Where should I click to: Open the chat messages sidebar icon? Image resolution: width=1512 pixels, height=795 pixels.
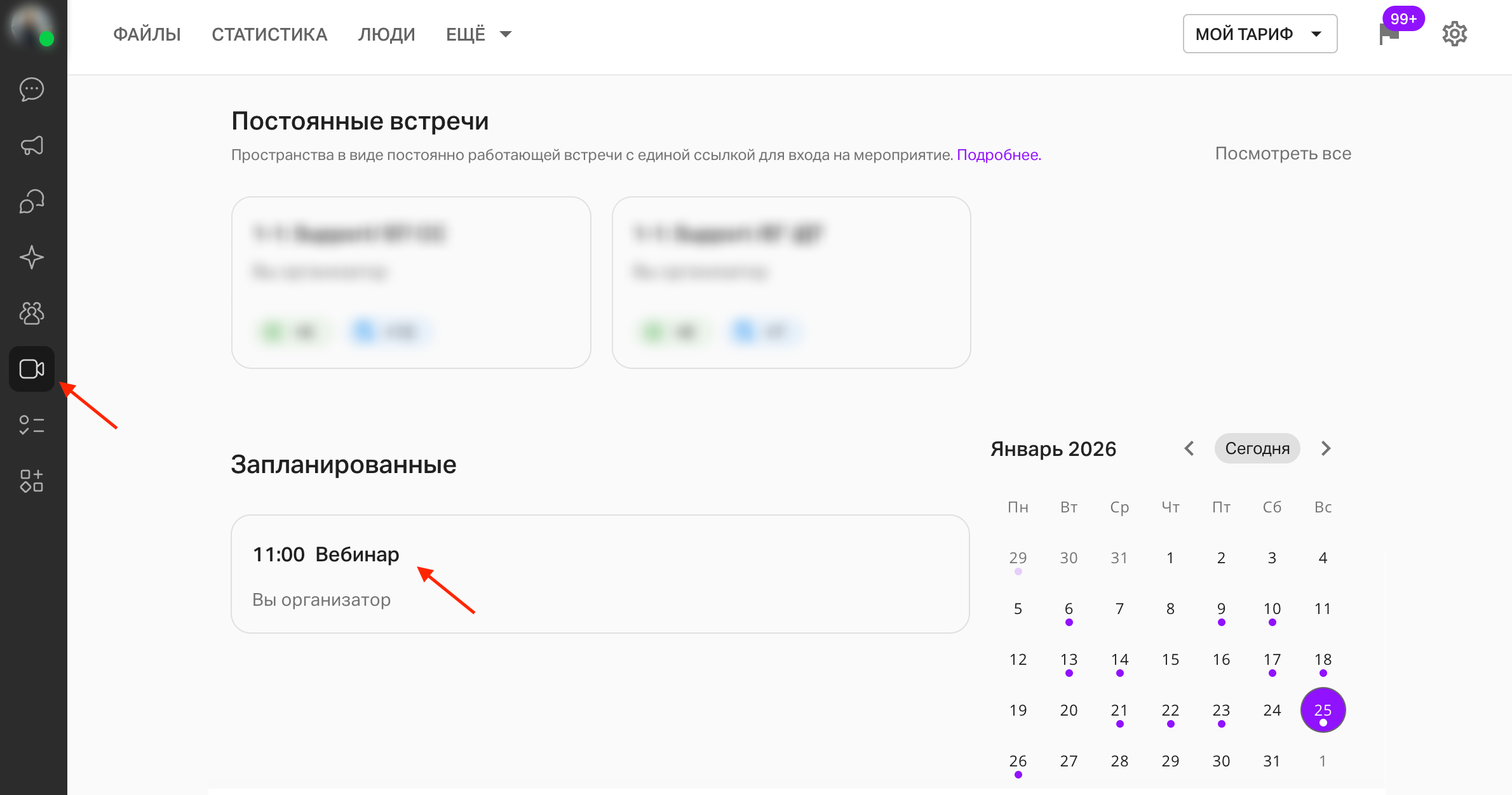coord(32,90)
